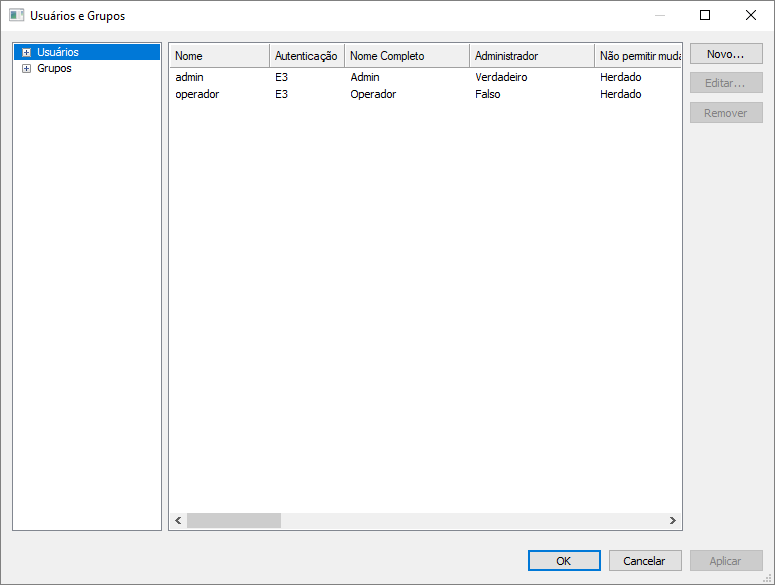Maximize the Usuários e Grupos window
Viewport: 775px width, 585px height.
705,15
